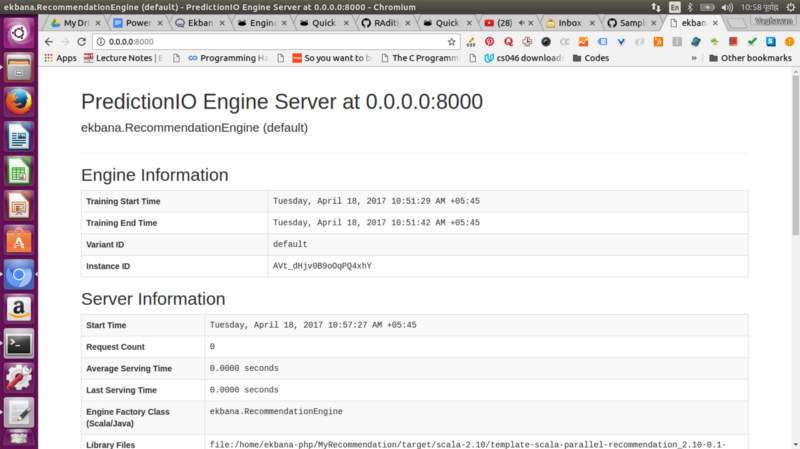
Task: Launch Amazon from the Ubuntu dock
Action: pyautogui.click(x=19, y=308)
